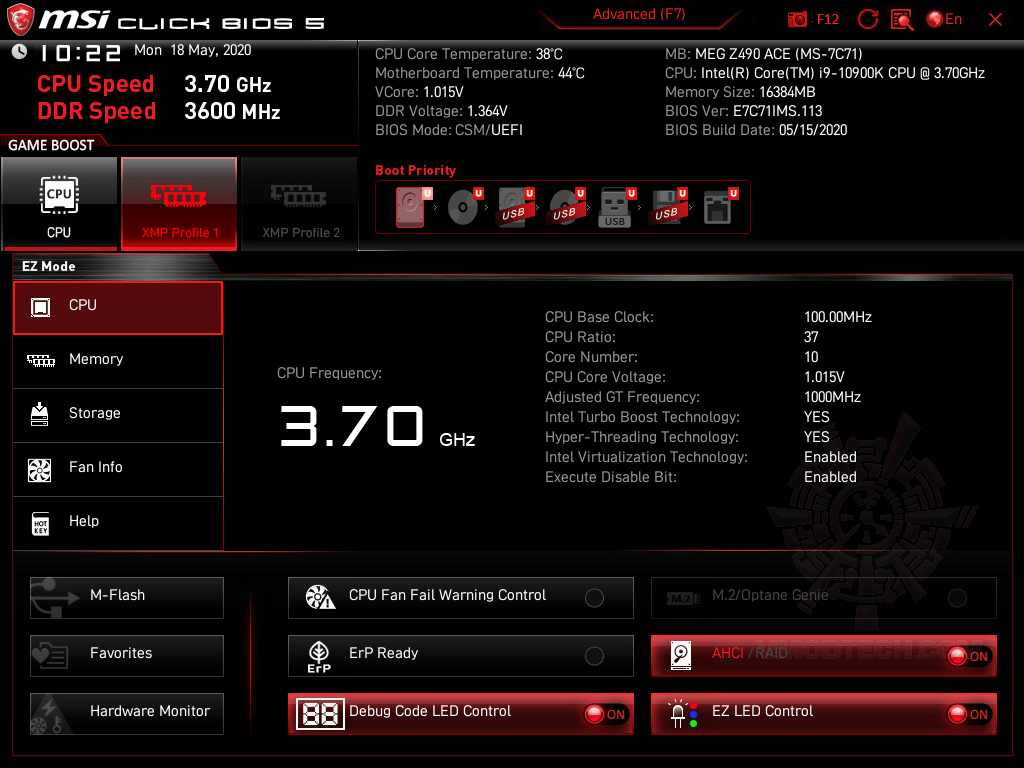Viewport: 1024px width, 768px height.
Task: Open the Storage section
Action: tap(118, 415)
